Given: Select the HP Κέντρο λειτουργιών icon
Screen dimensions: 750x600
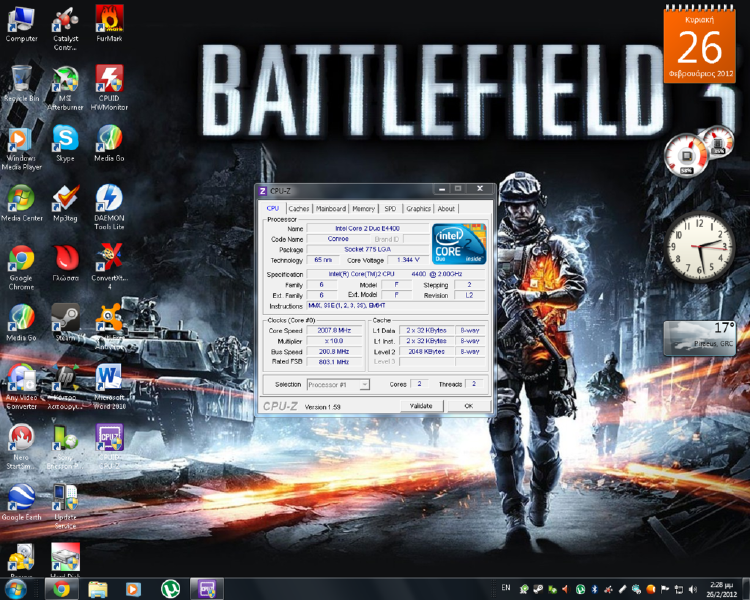Looking at the screenshot, I should pyautogui.click(x=66, y=387).
